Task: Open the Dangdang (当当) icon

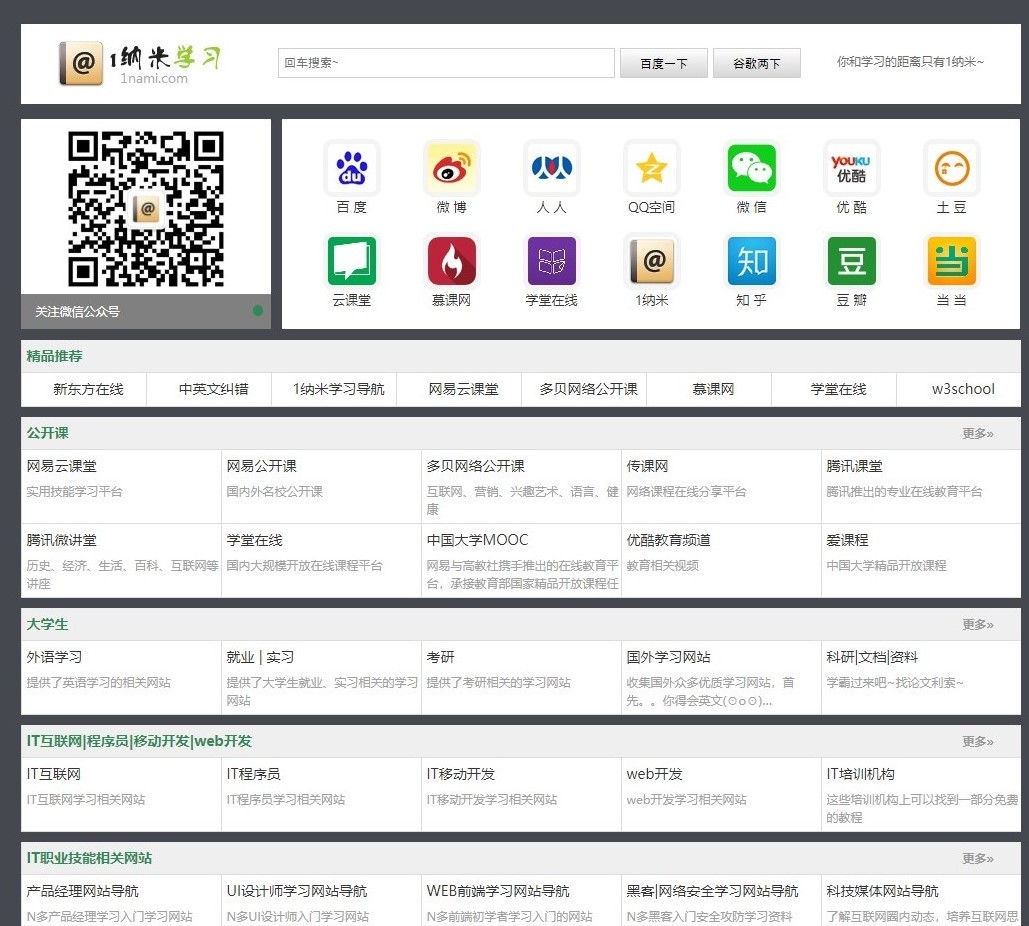Action: [952, 261]
